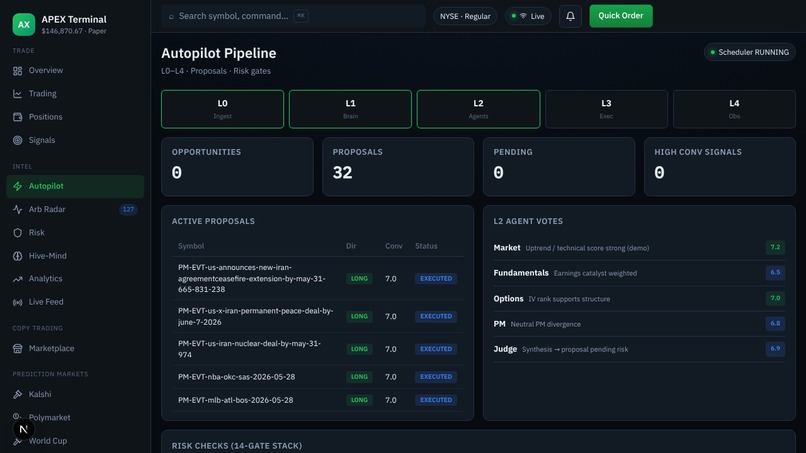
Task: Click the Judge synthesis vote row
Action: click(x=639, y=349)
